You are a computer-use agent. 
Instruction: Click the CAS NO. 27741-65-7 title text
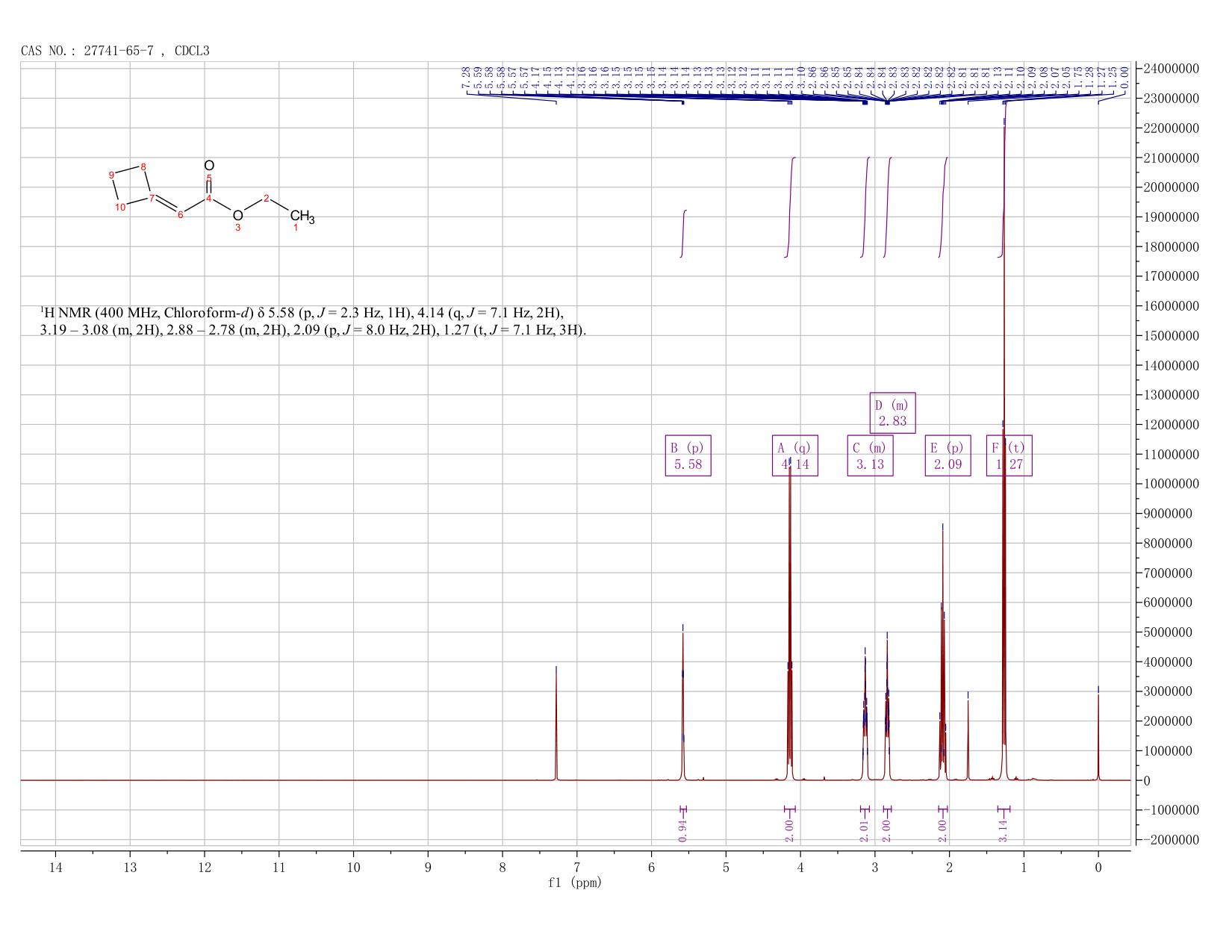pos(115,51)
